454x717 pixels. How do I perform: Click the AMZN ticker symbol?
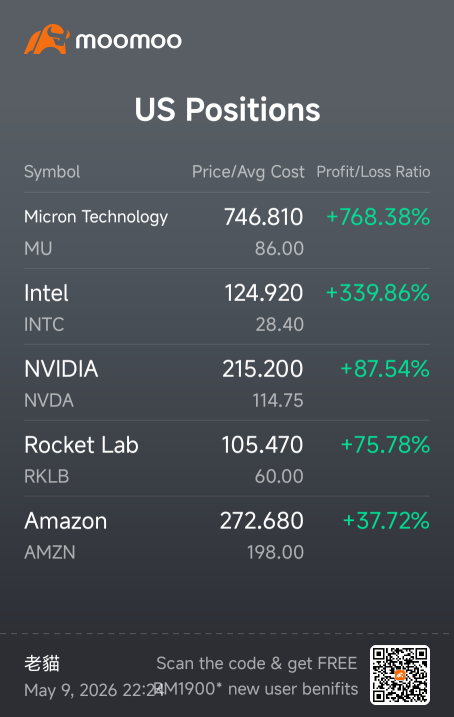(50, 552)
